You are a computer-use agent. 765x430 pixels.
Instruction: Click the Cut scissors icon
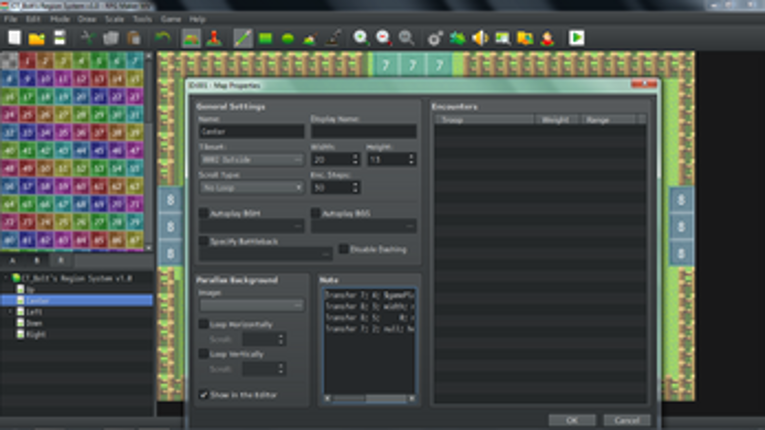tap(88, 38)
